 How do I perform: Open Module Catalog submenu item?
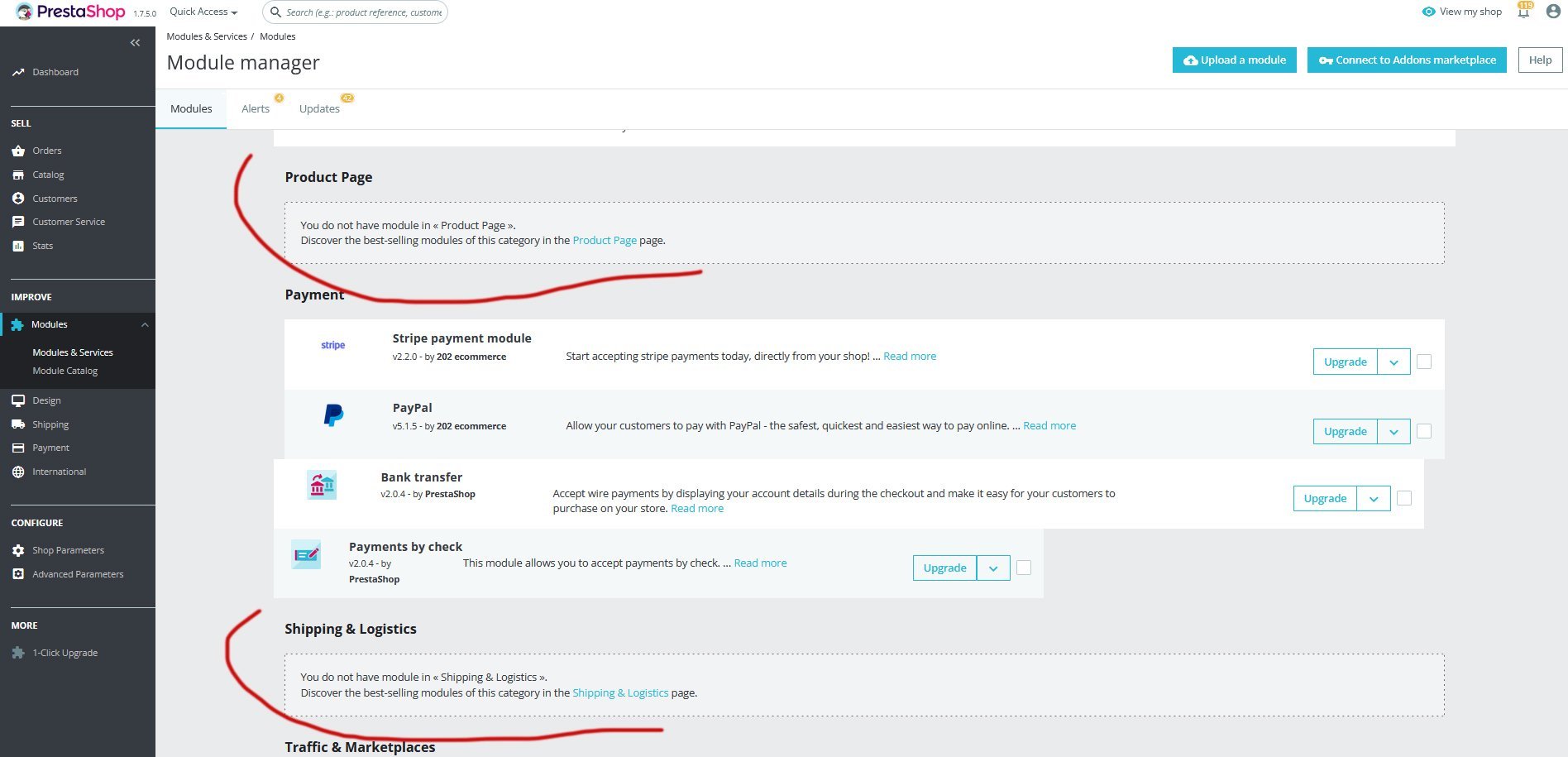65,371
